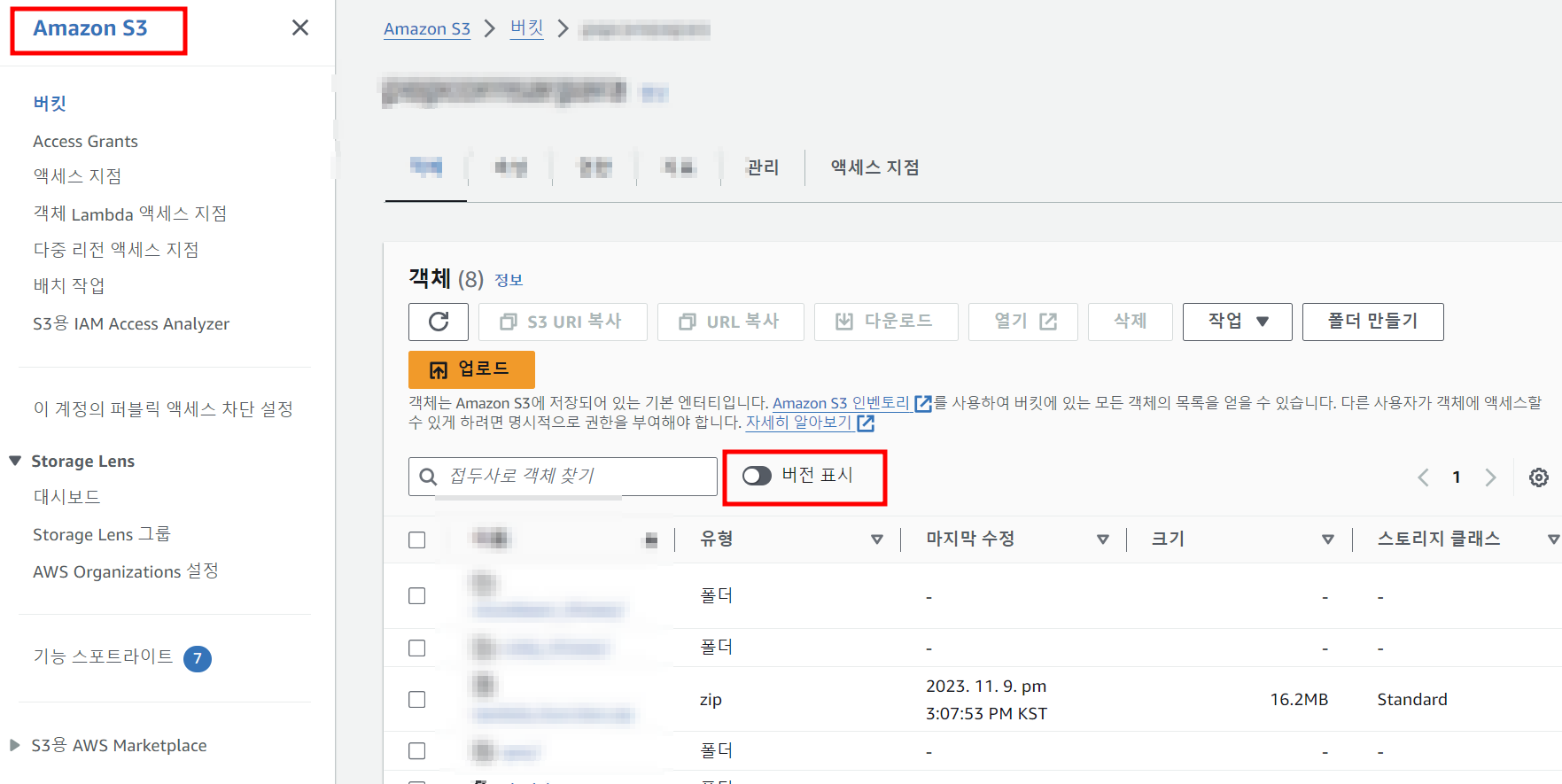Click the zip type cell
Screen dimensions: 1562x784
[x=711, y=700]
